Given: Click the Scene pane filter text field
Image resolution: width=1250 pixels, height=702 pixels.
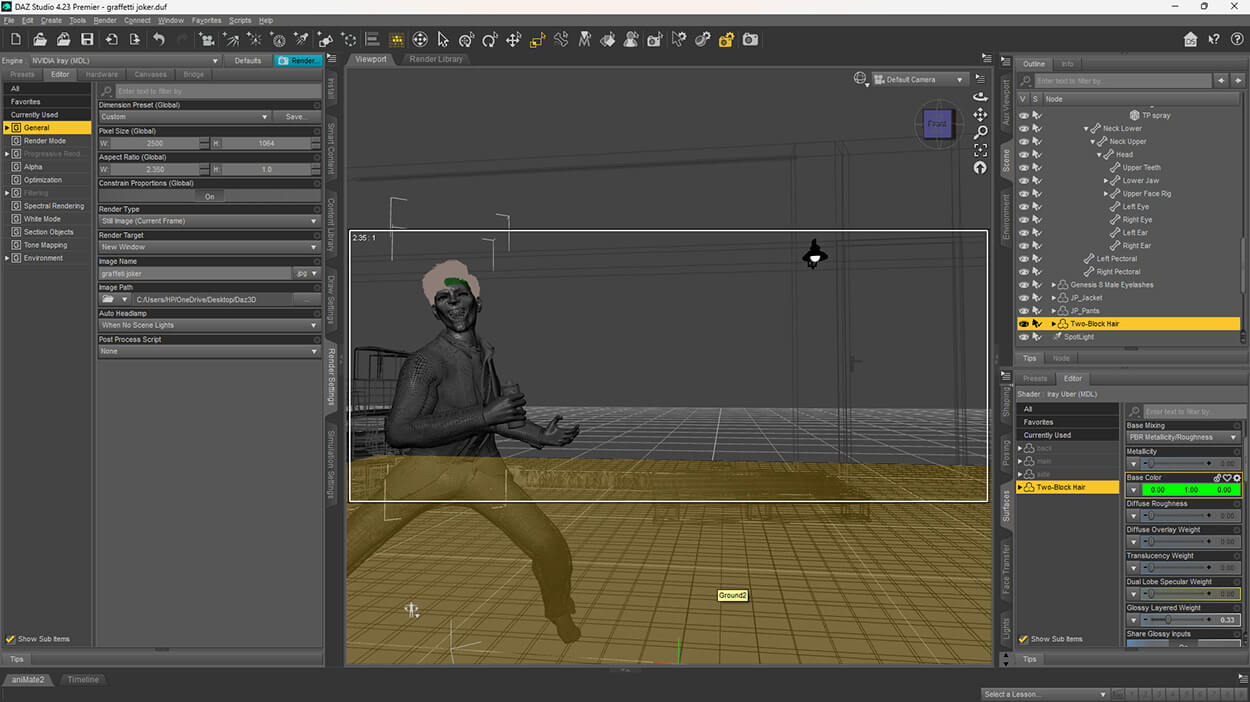Looking at the screenshot, I should [1122, 81].
